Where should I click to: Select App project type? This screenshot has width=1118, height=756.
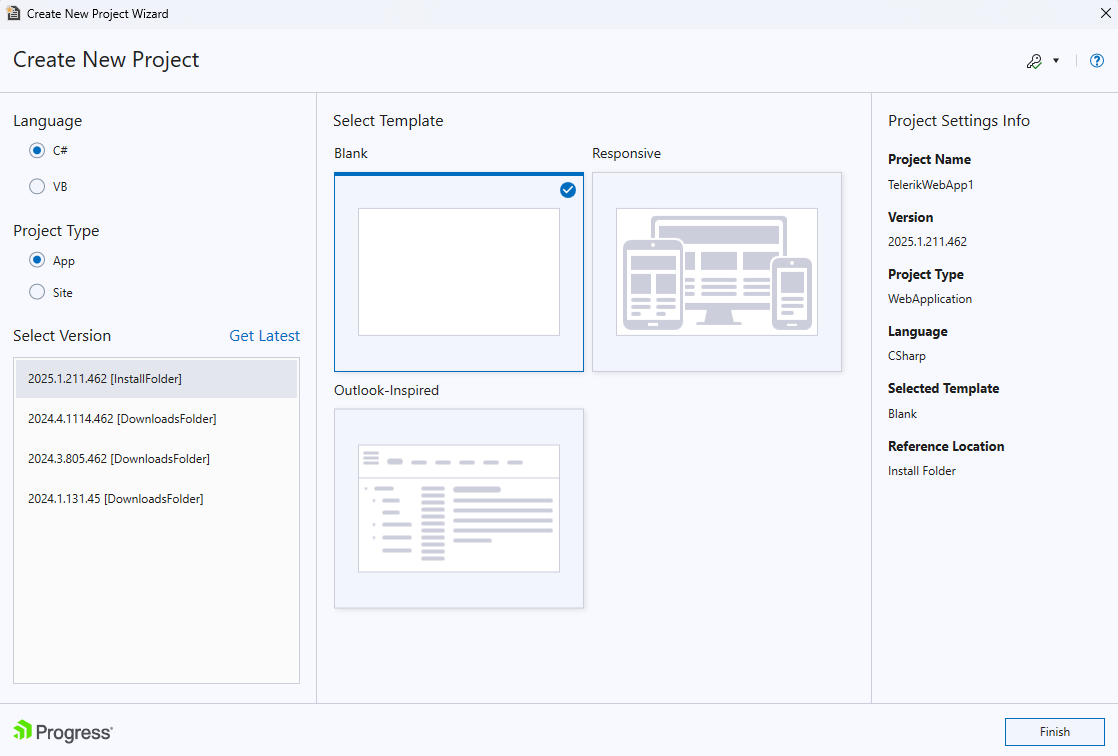[x=37, y=261]
